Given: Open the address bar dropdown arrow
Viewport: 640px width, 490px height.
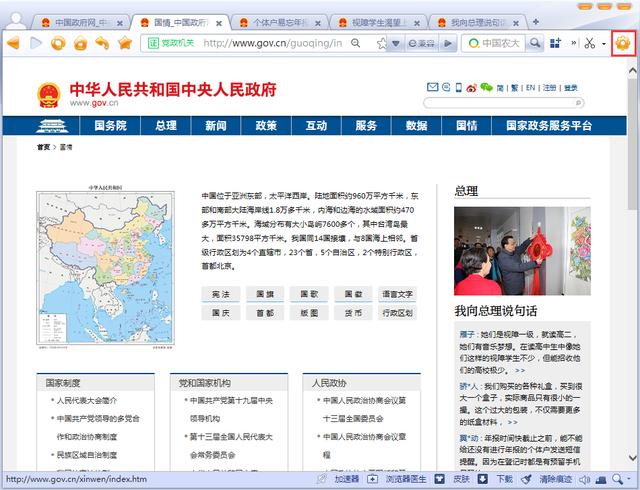Looking at the screenshot, I should [396, 43].
